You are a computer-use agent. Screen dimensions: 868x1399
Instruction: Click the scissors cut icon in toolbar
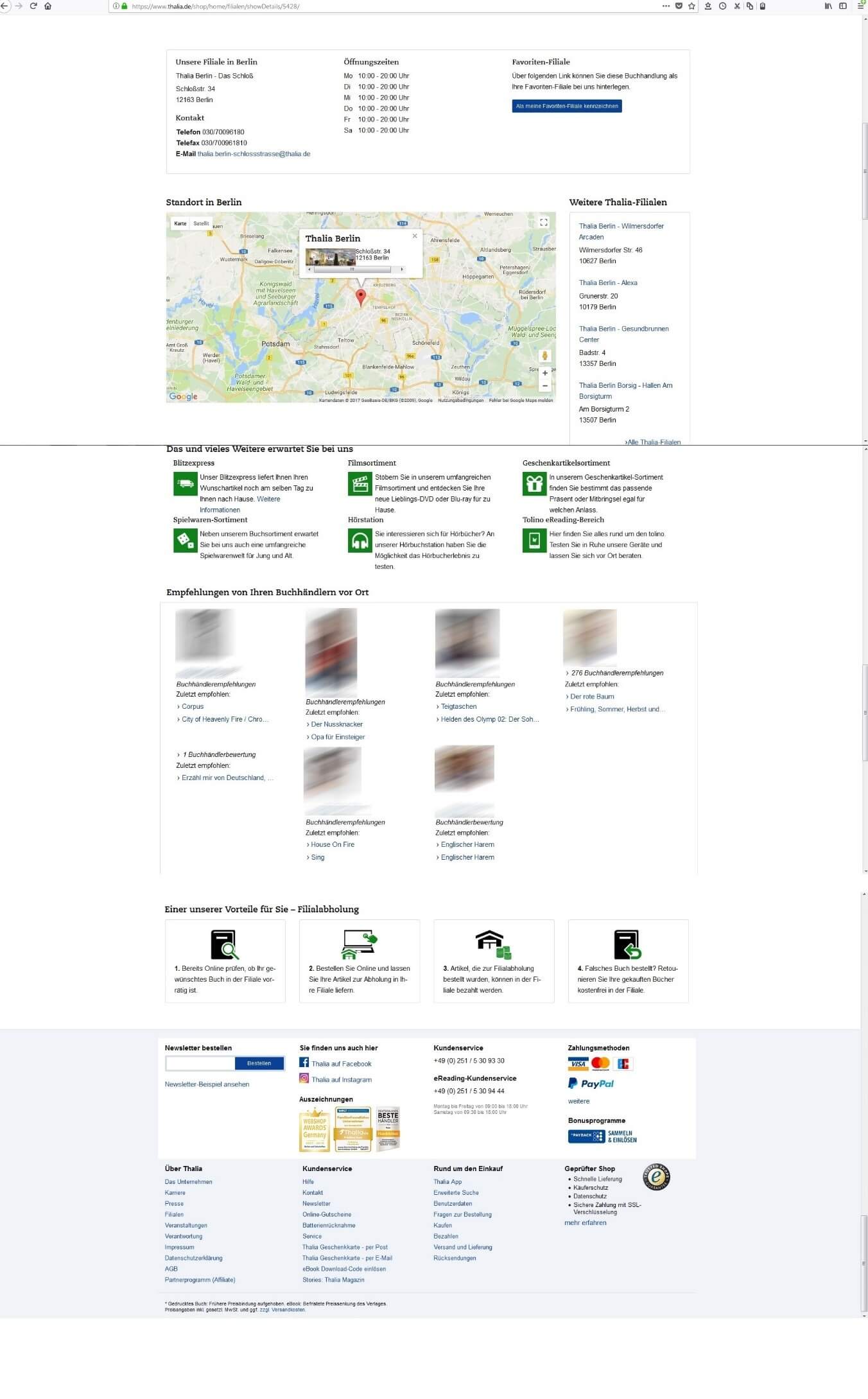[x=737, y=6]
